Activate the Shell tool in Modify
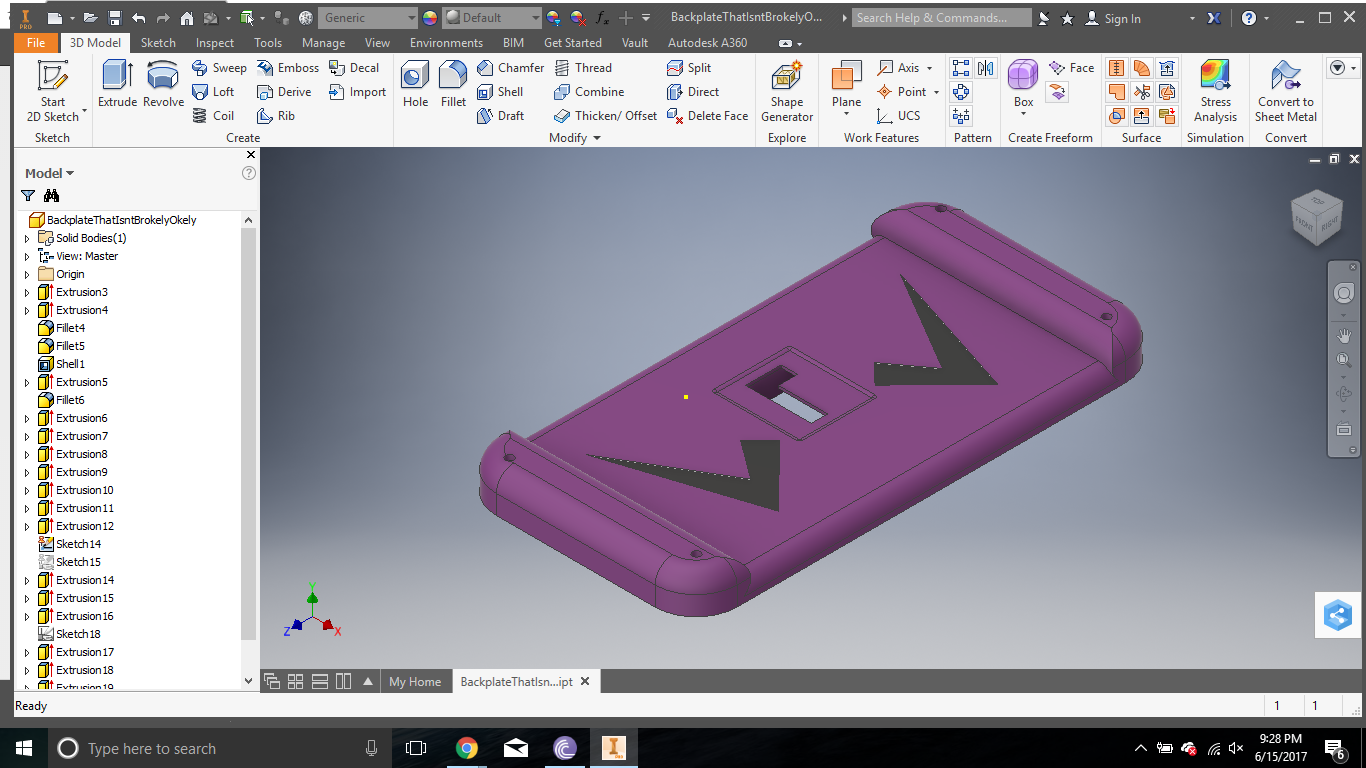Image resolution: width=1366 pixels, height=768 pixels. click(500, 92)
